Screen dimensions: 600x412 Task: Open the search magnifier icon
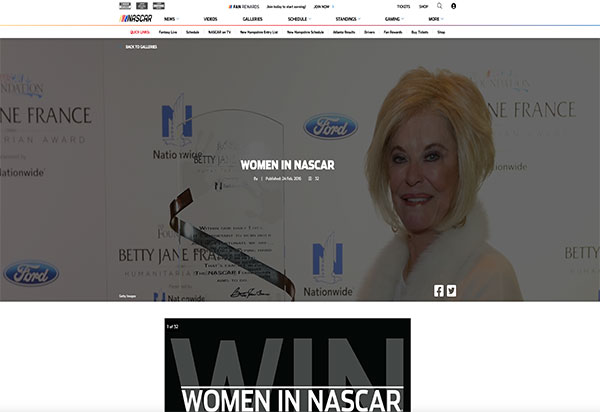coord(439,6)
